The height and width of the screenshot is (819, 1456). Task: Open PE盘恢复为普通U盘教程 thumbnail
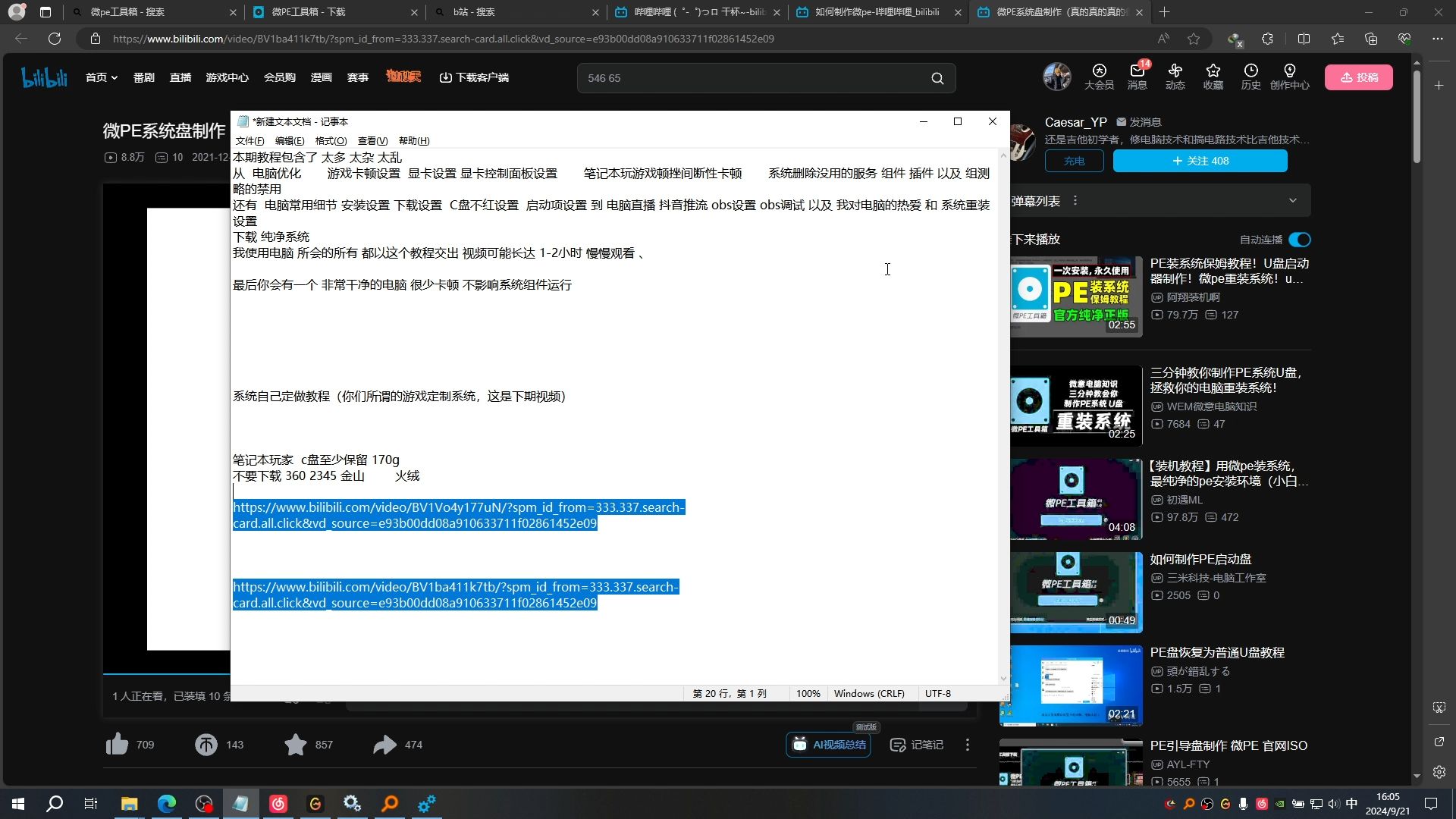coord(1071,685)
